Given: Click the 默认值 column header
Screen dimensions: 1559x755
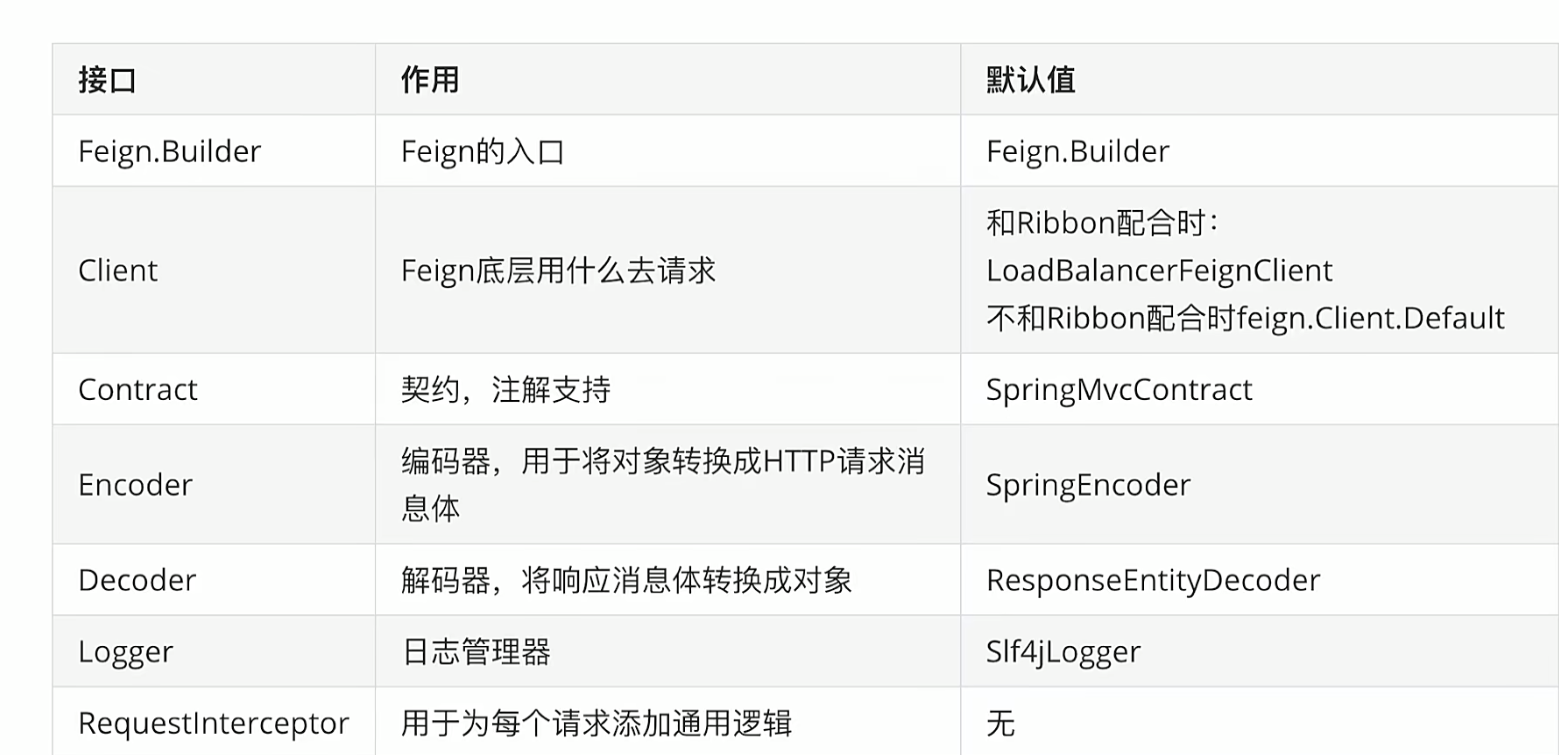Looking at the screenshot, I should tap(1030, 80).
